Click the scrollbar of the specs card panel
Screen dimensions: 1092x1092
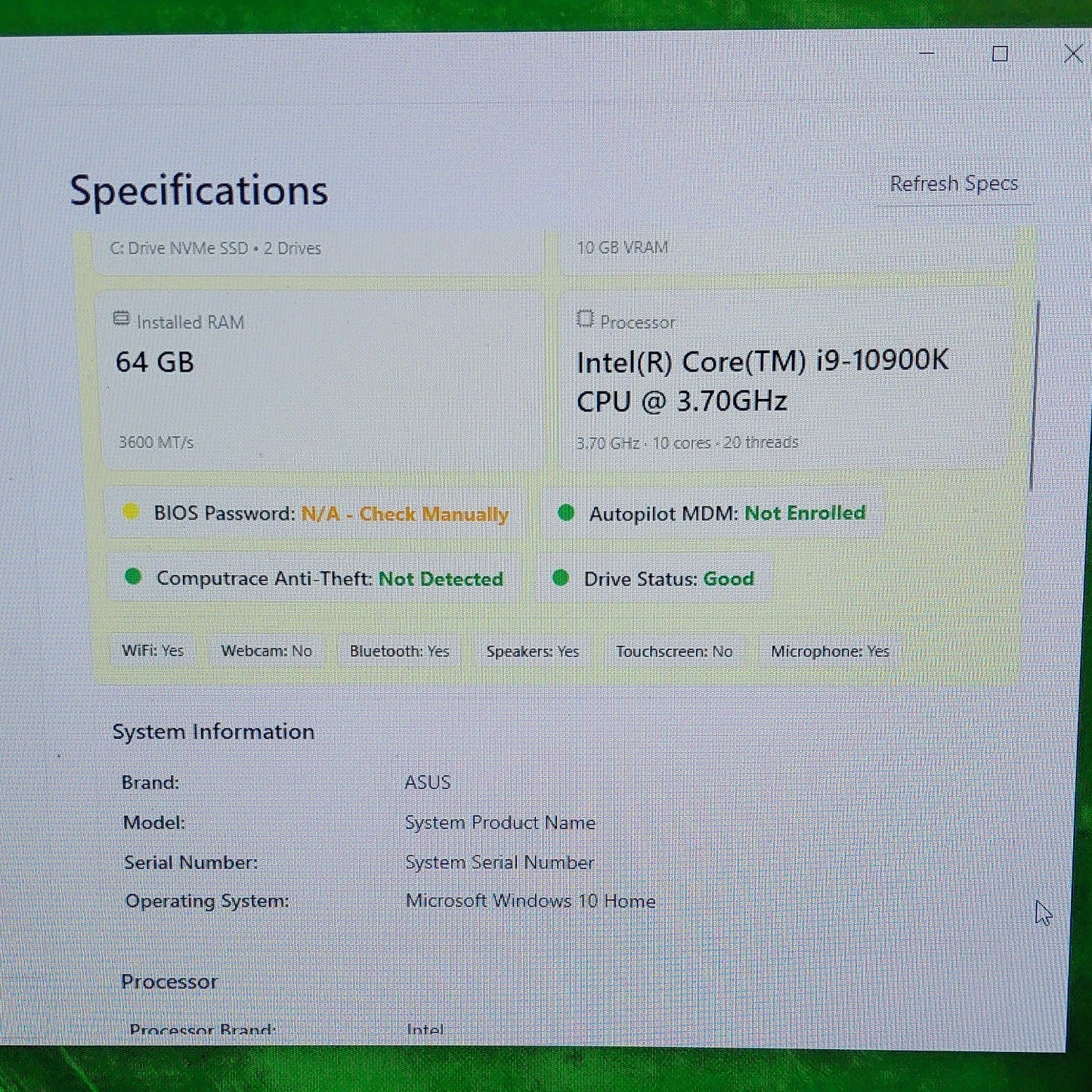point(1034,397)
